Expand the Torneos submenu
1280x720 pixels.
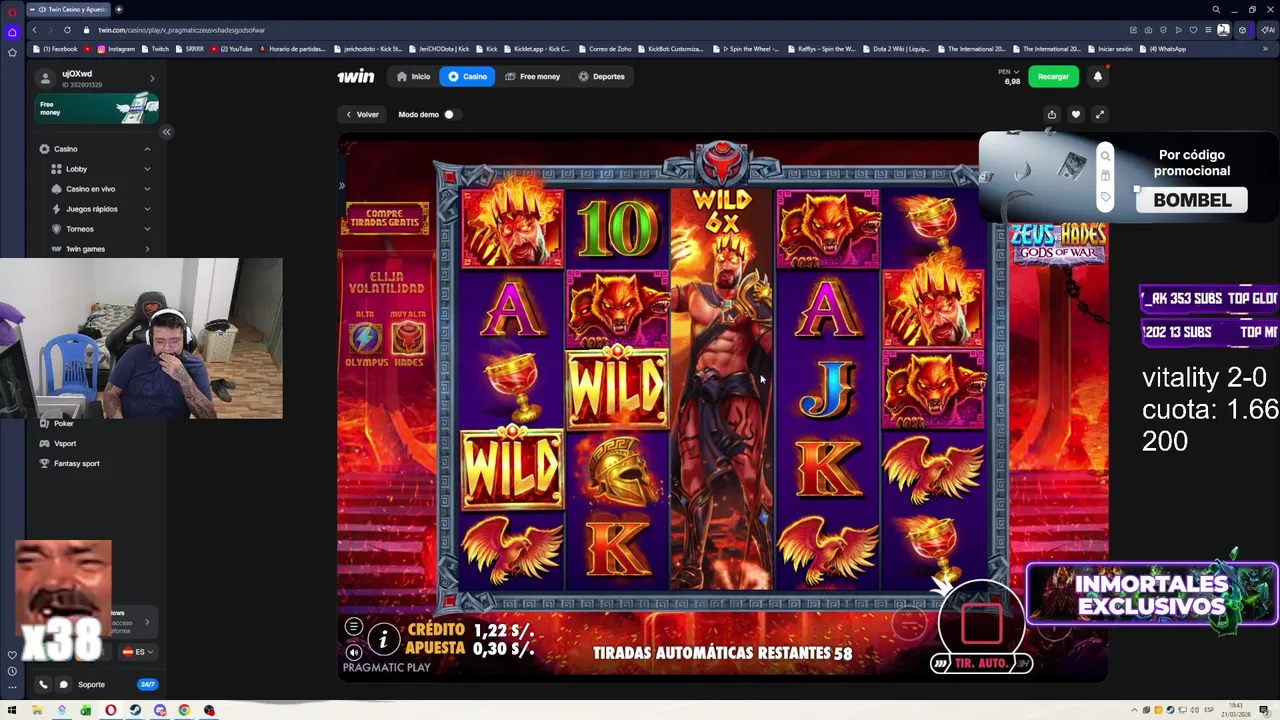point(147,229)
